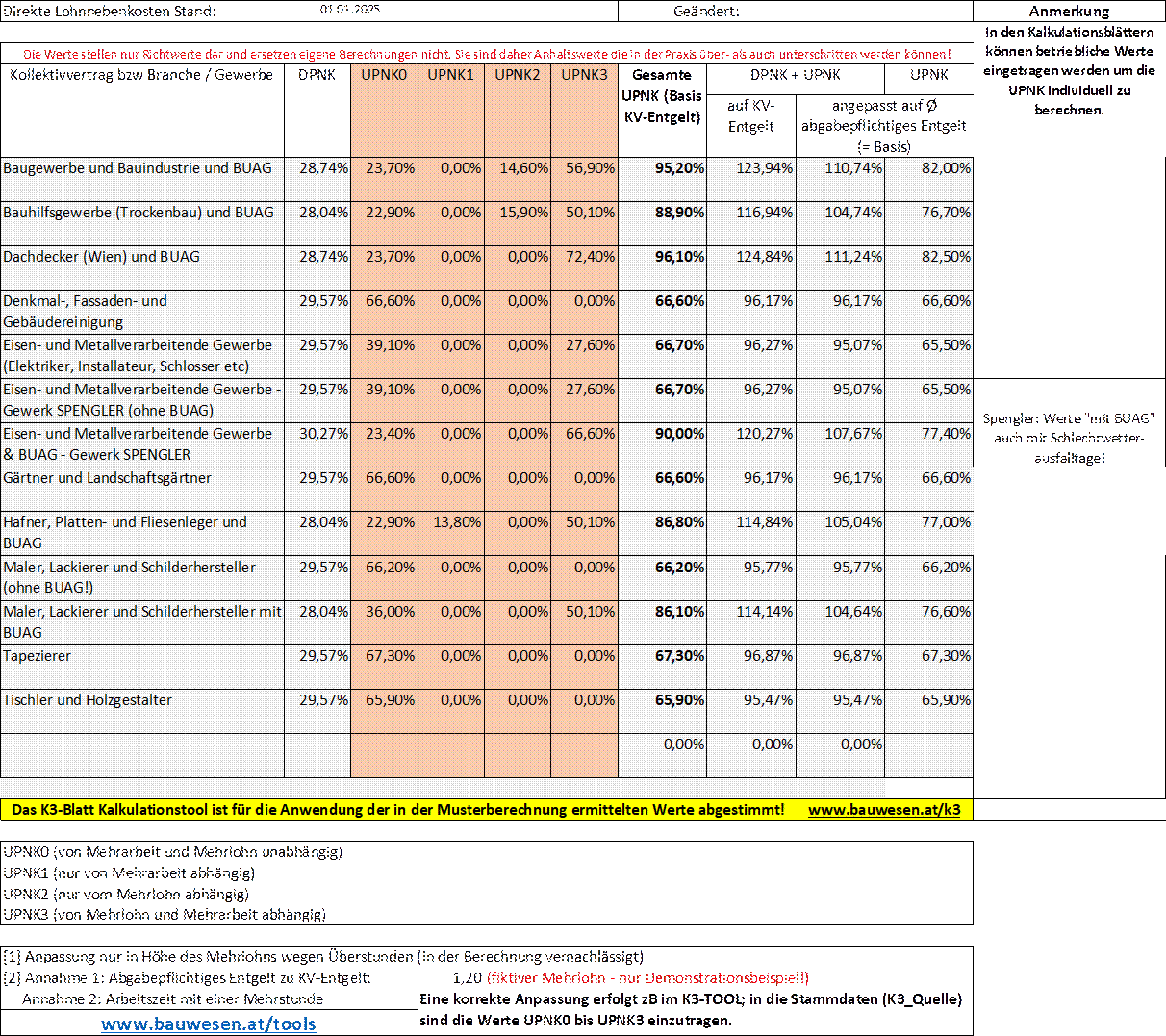This screenshot has width=1166, height=1036.
Task: Click the red Richtwerte warning text line
Action: tap(487, 54)
